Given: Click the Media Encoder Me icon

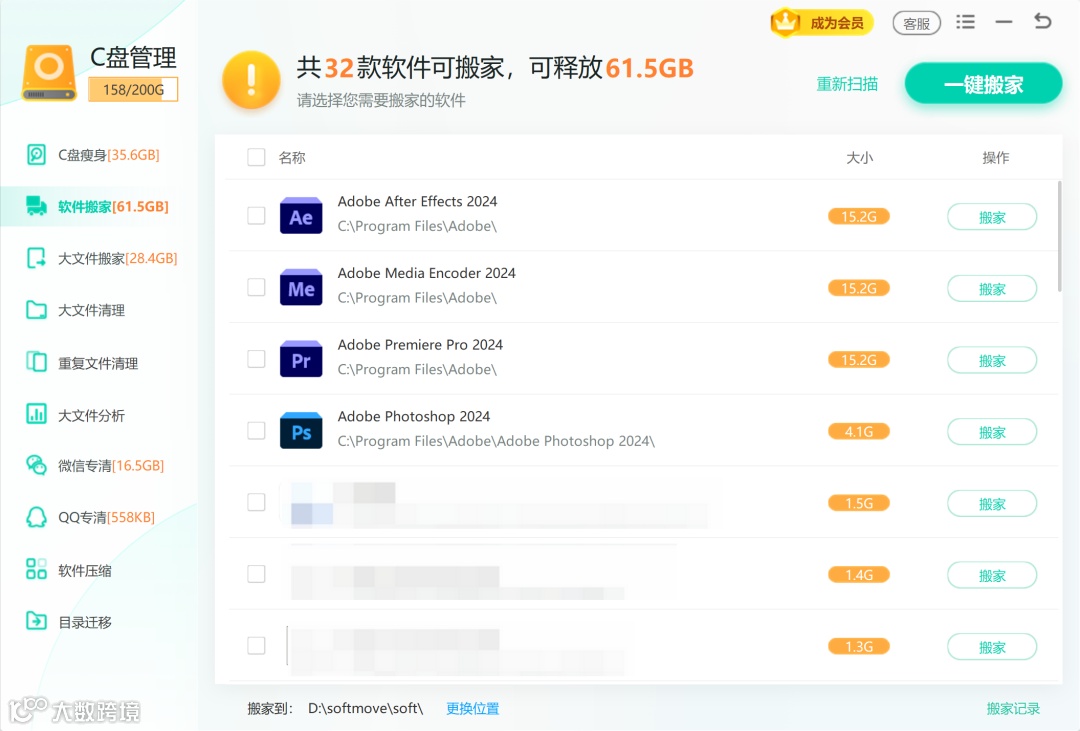Looking at the screenshot, I should pyautogui.click(x=301, y=287).
